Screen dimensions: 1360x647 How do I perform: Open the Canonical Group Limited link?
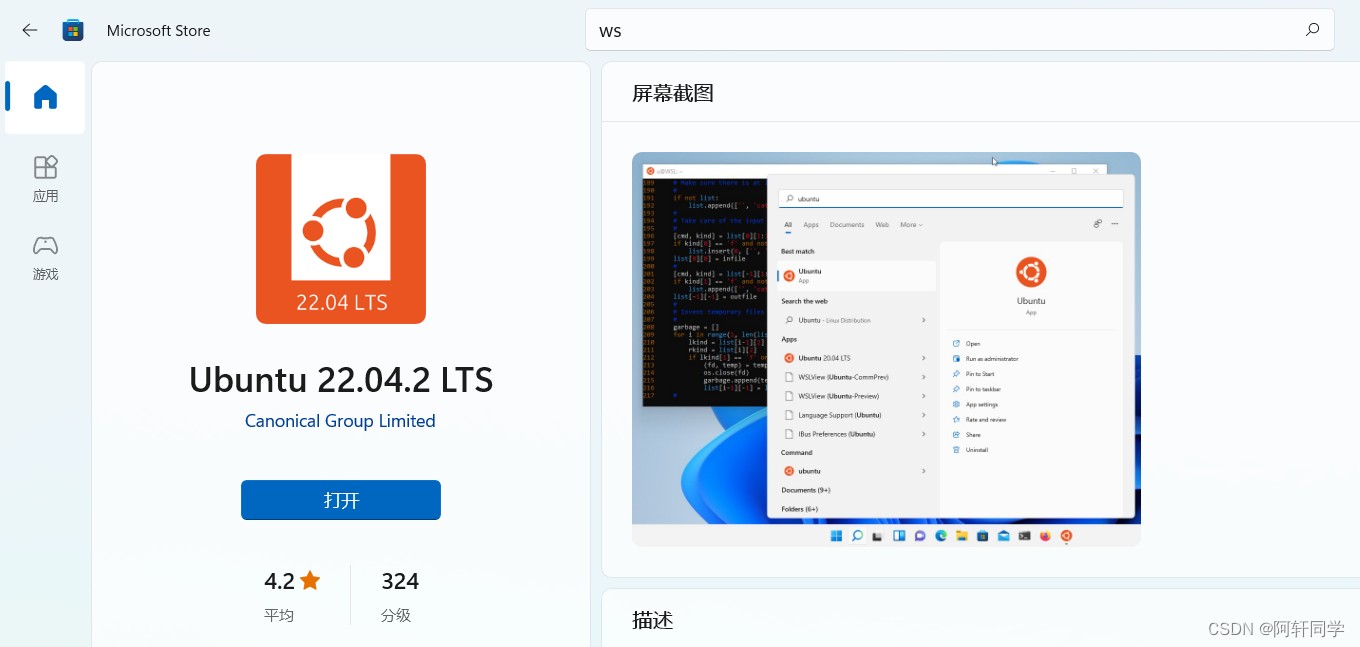click(340, 420)
